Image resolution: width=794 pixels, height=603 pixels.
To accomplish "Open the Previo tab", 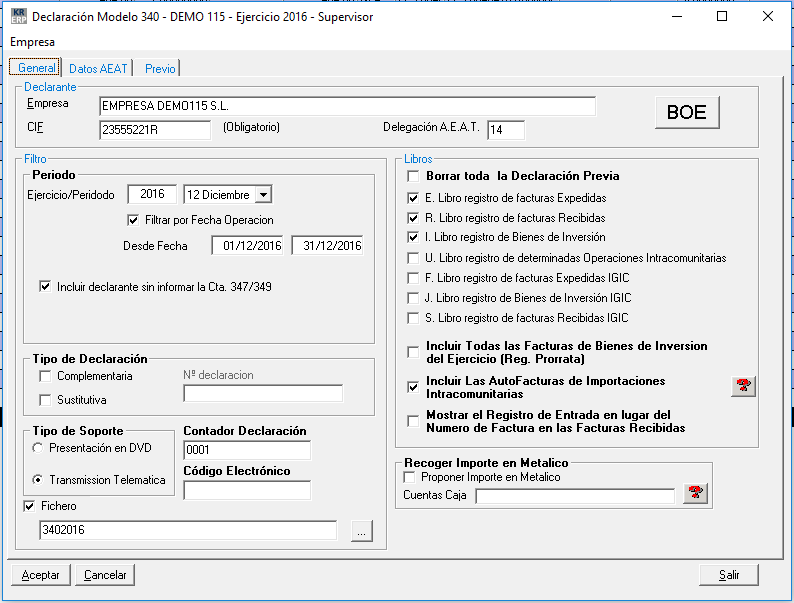I will tap(160, 69).
